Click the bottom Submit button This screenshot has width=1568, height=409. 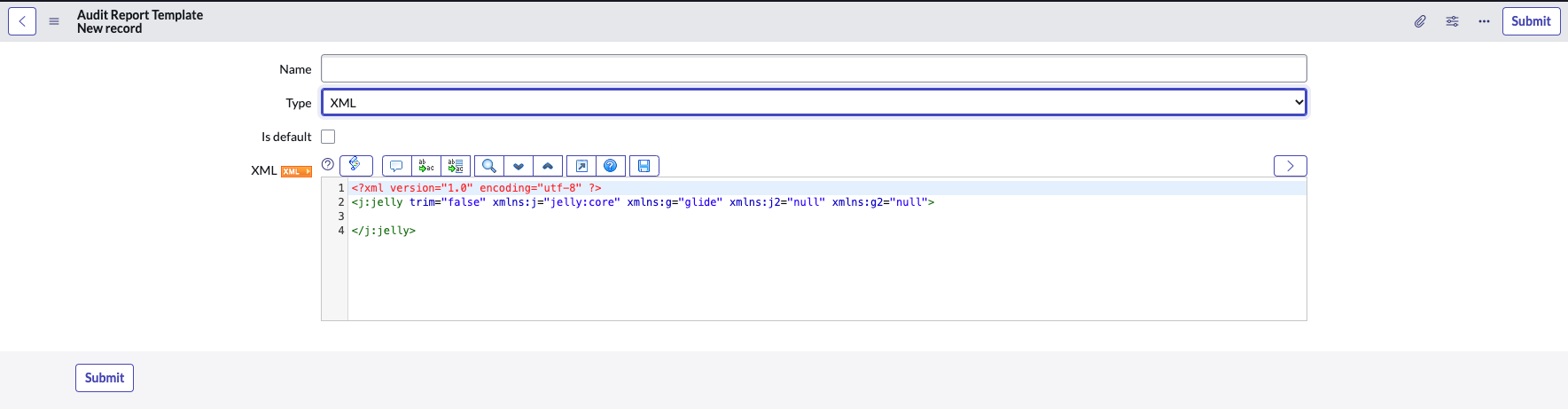click(105, 378)
